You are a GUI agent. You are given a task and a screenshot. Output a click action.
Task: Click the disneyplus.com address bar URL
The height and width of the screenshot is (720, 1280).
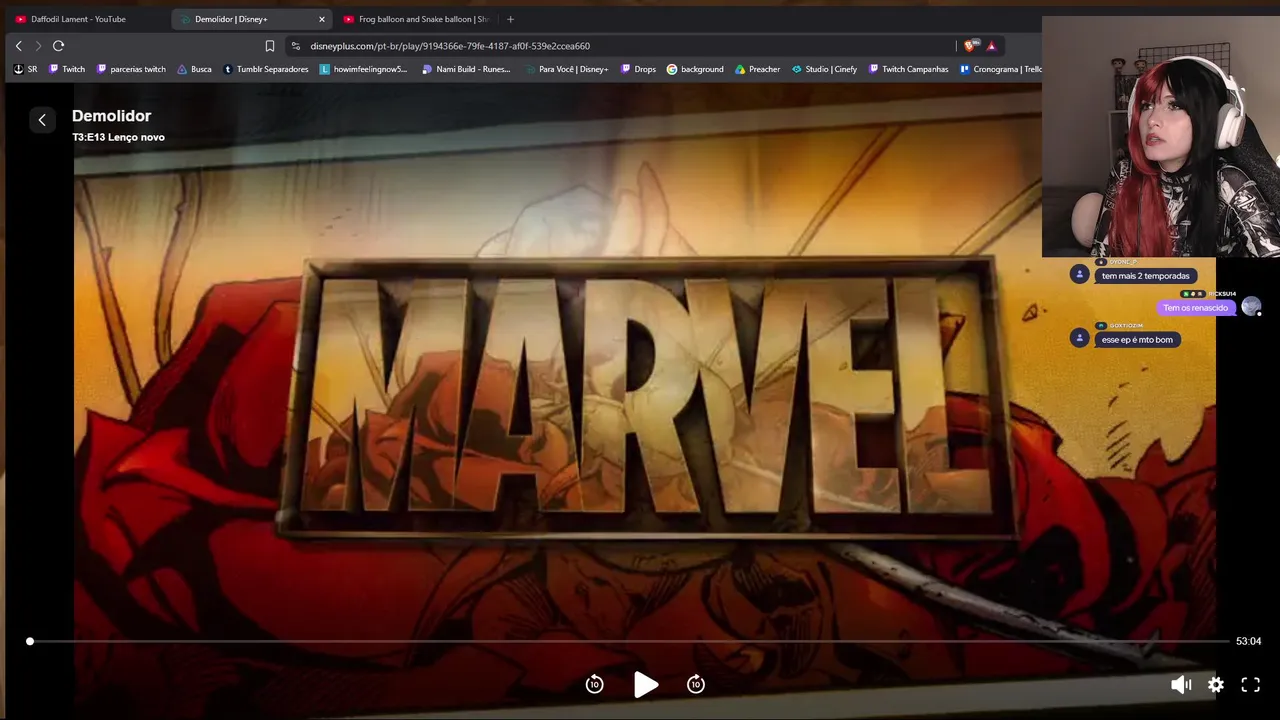tap(450, 46)
